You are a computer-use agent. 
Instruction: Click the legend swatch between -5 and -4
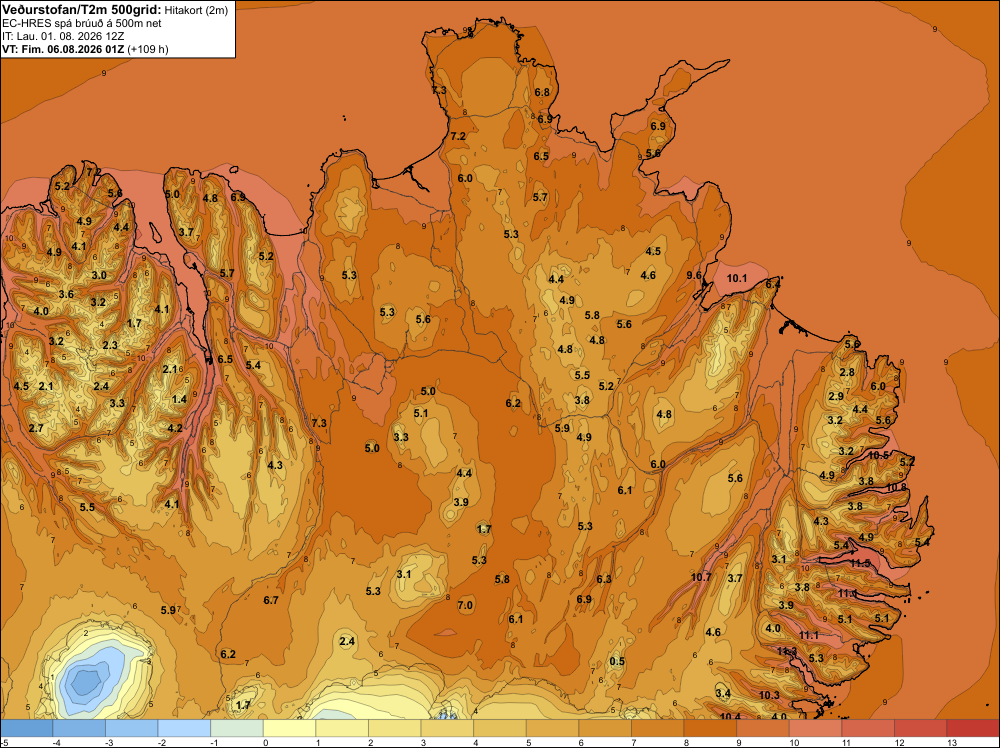click(26, 728)
